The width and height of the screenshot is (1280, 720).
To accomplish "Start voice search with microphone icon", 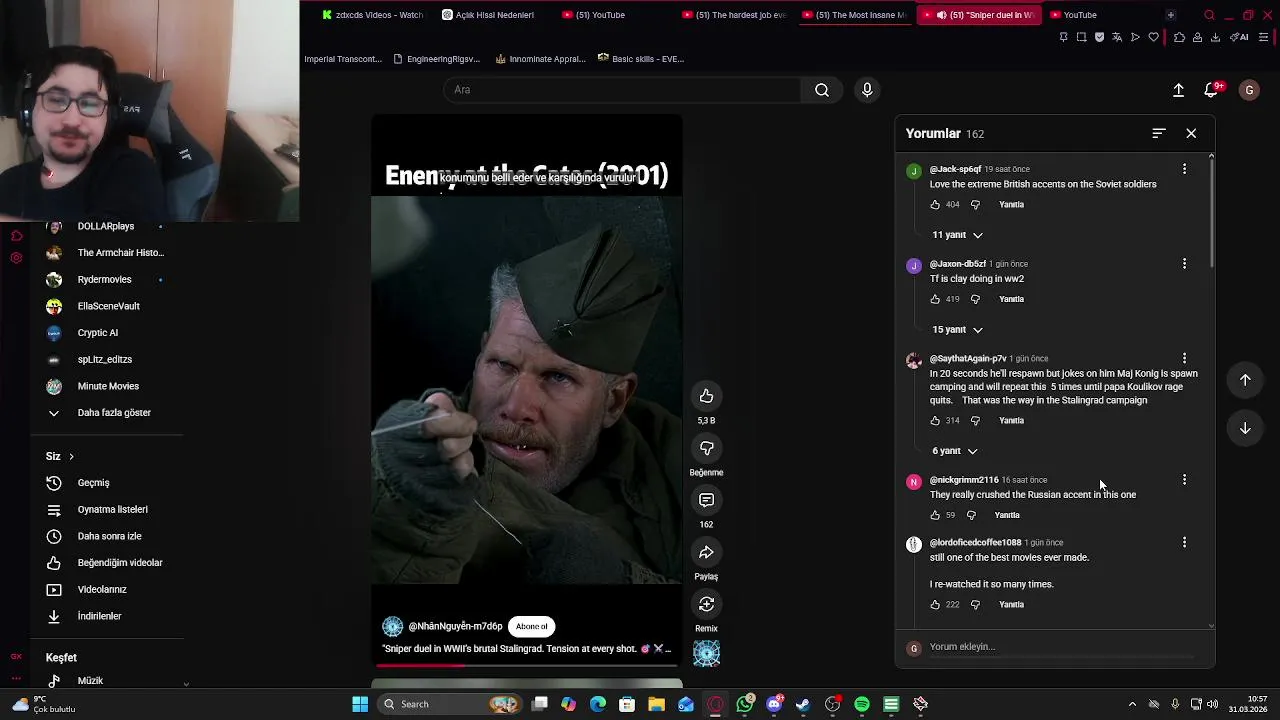I will [867, 90].
